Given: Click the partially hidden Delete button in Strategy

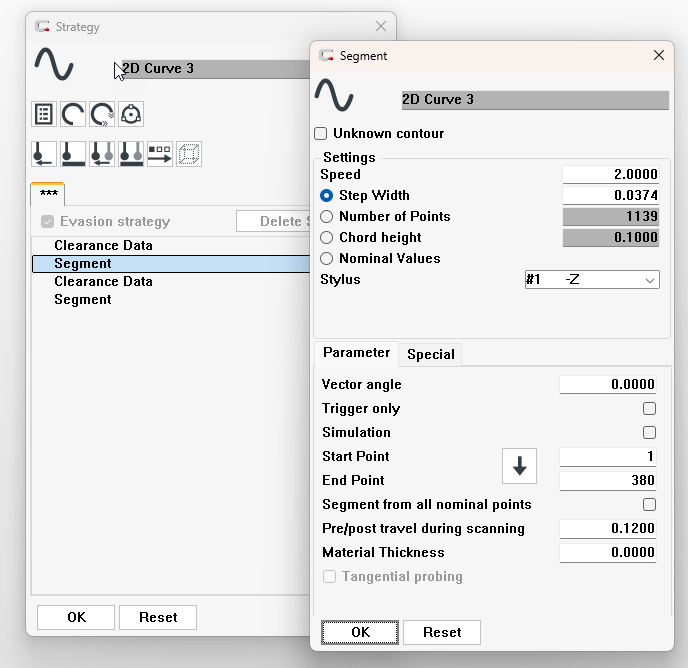Looking at the screenshot, I should [273, 221].
